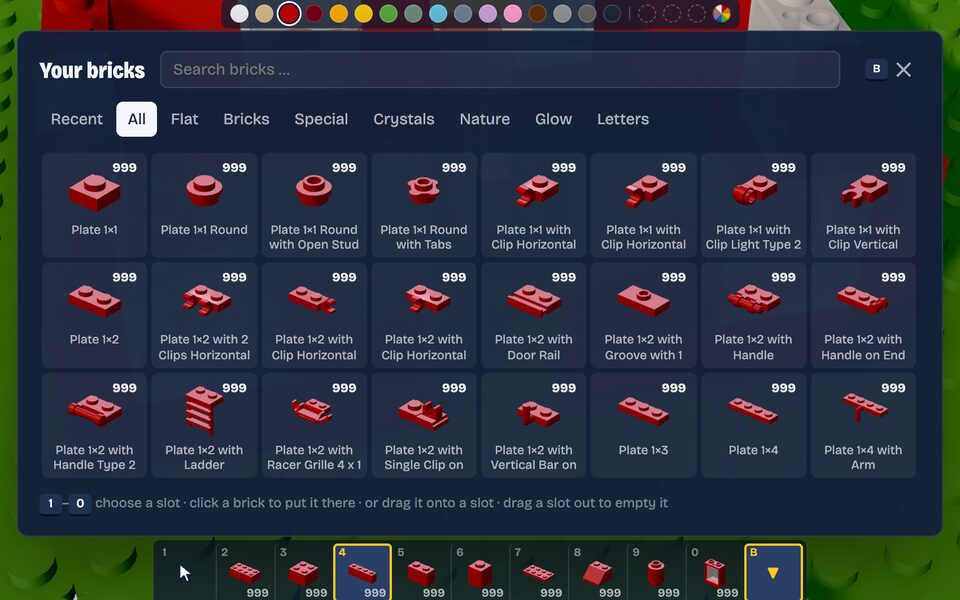Select the Plate 1×2 brick
Screen dimensions: 960x600
click(94, 315)
